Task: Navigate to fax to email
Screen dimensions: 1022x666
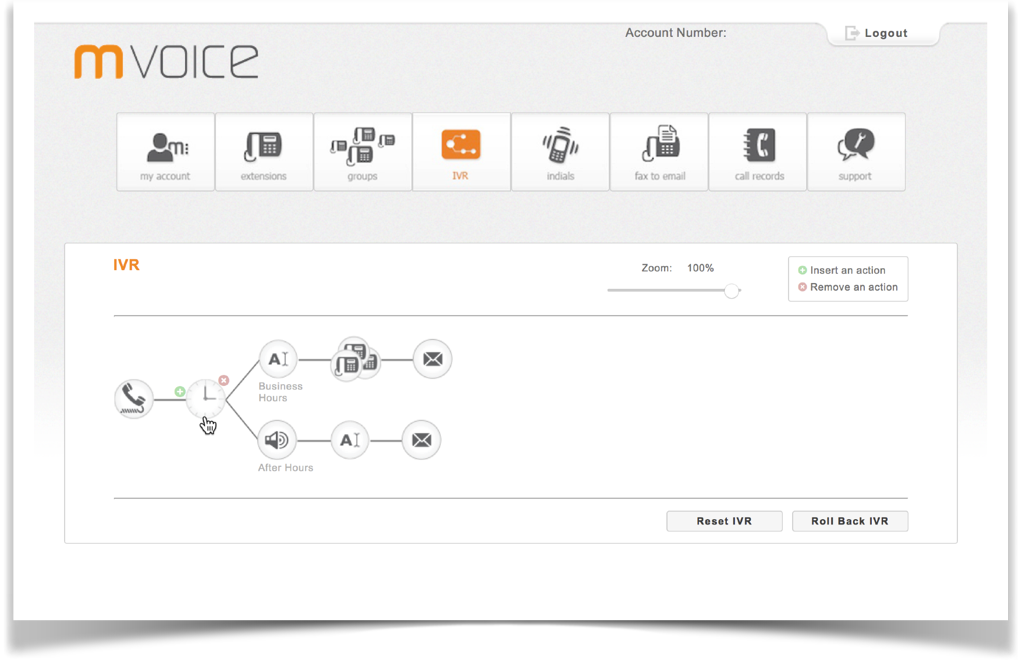Action: tap(659, 152)
